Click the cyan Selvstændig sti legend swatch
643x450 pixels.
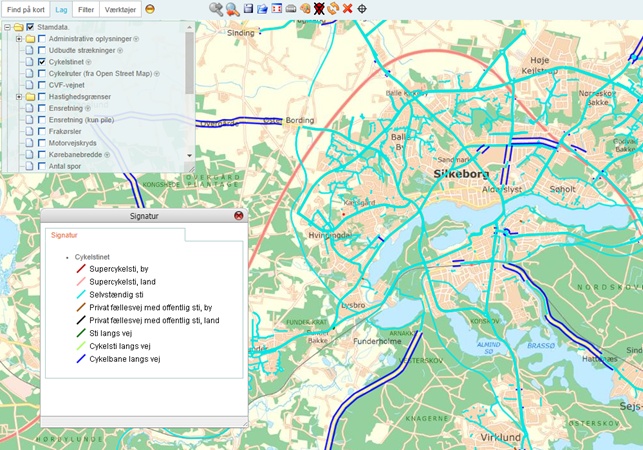[82, 295]
